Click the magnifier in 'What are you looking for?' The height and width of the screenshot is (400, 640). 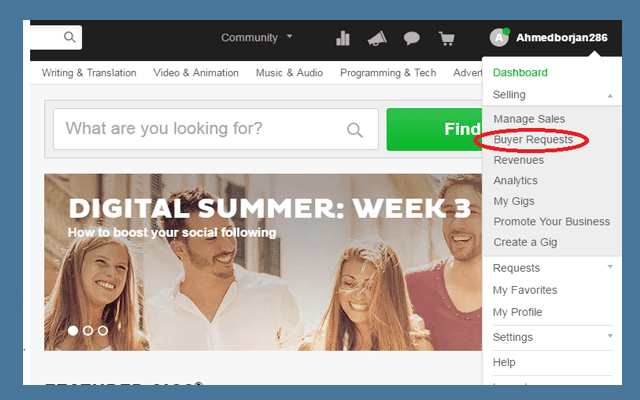pos(355,130)
